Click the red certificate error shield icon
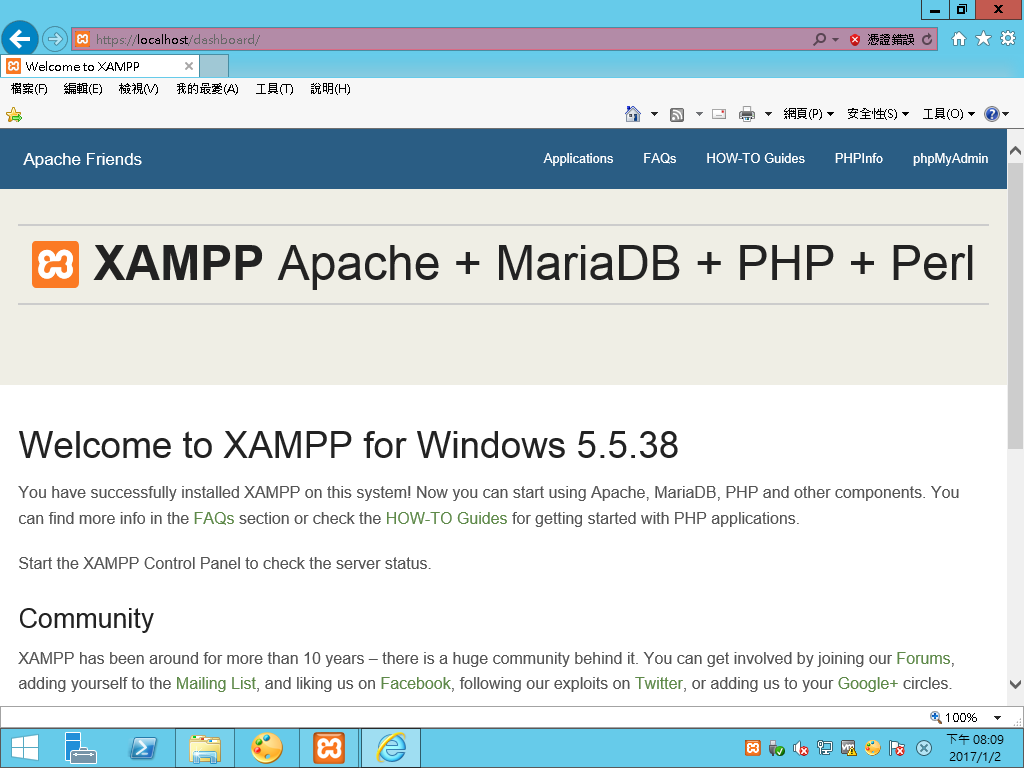This screenshot has height=768, width=1024. 855,40
